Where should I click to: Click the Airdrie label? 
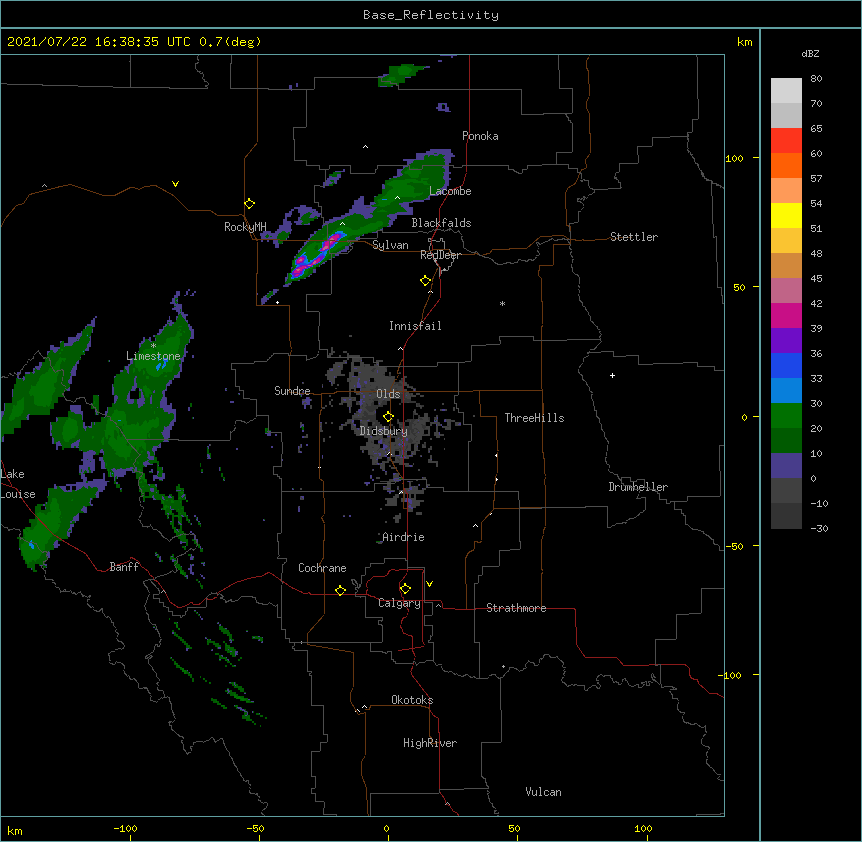[x=403, y=537]
